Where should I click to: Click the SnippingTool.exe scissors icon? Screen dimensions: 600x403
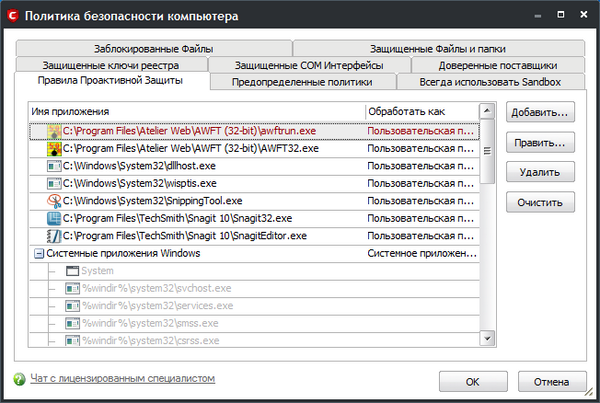(x=53, y=200)
